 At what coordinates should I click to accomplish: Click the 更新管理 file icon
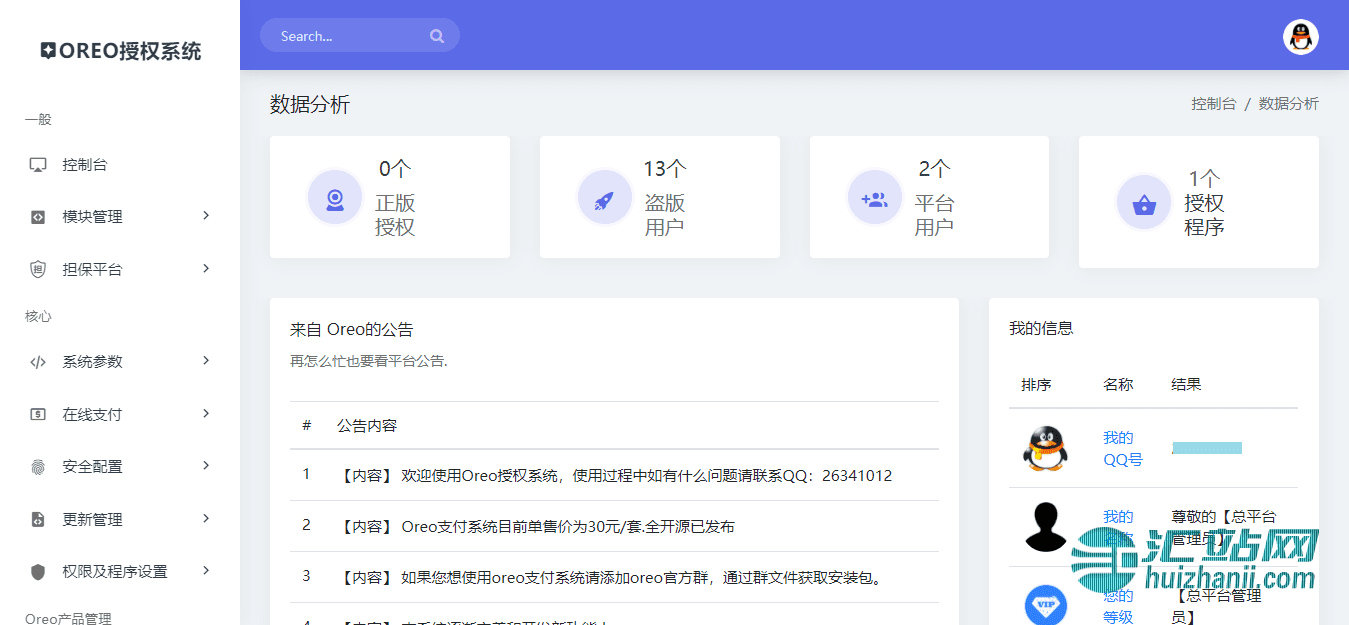(38, 519)
